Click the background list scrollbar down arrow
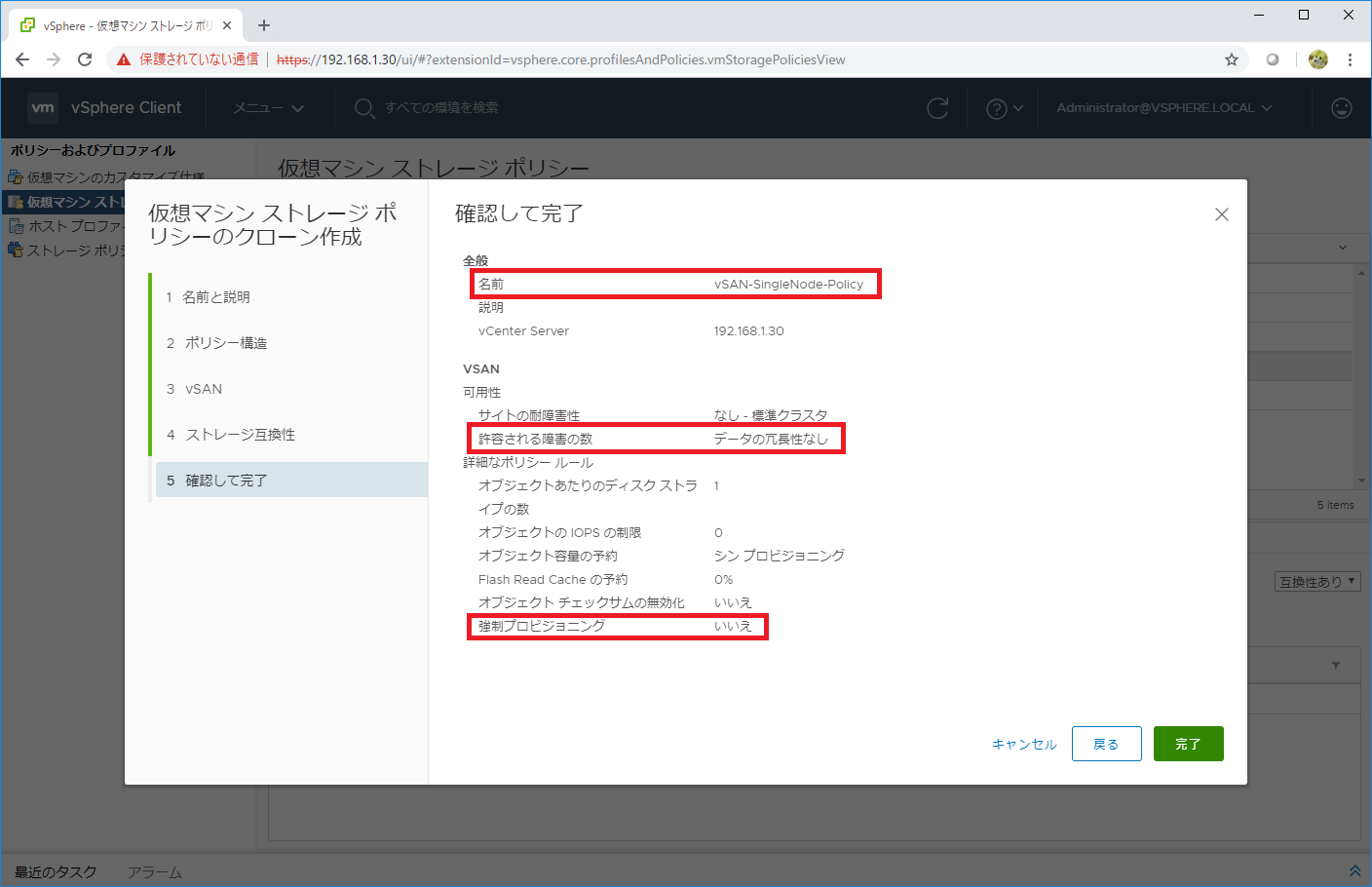 (x=1361, y=481)
